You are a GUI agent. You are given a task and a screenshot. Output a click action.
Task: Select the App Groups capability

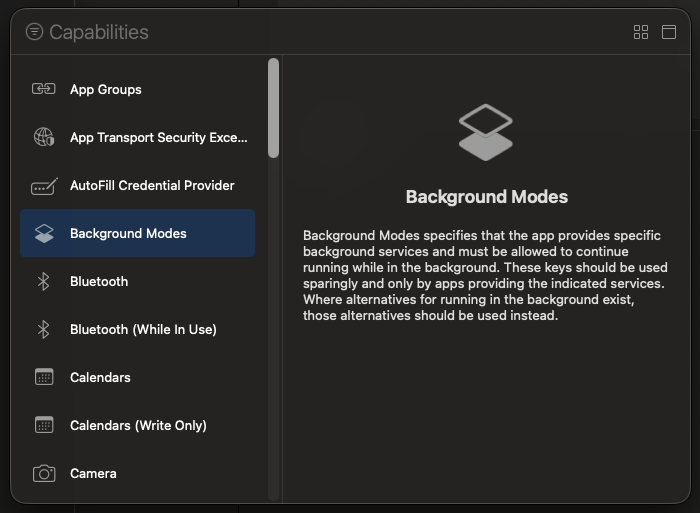(x=106, y=89)
